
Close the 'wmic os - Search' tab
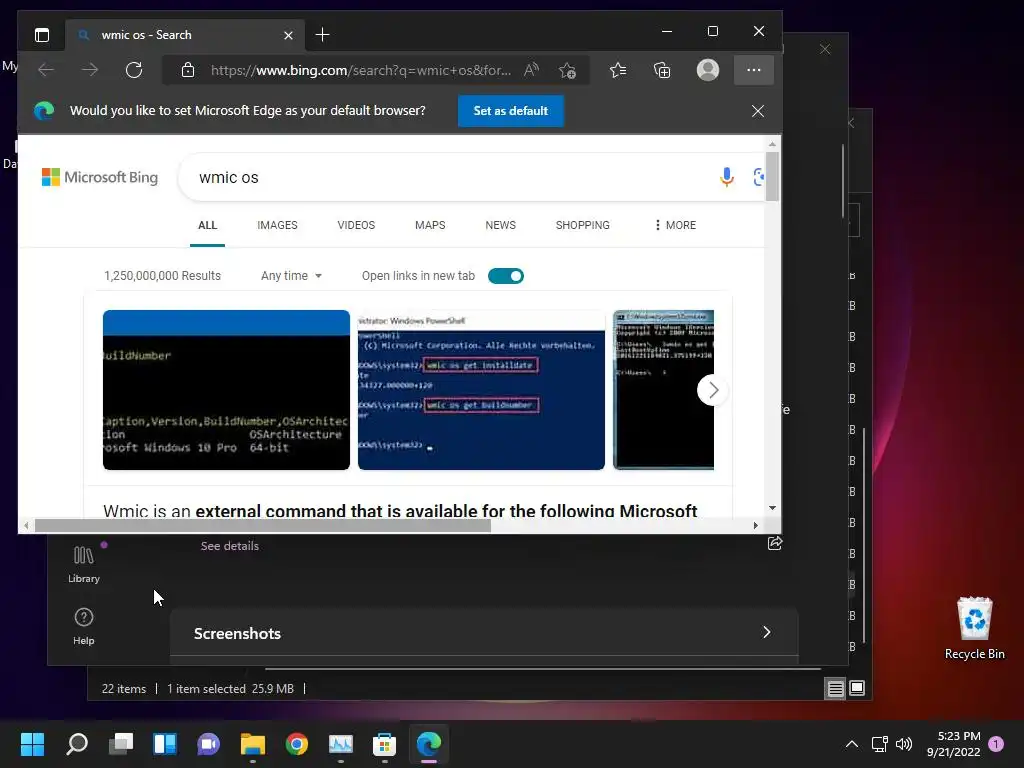(x=288, y=35)
